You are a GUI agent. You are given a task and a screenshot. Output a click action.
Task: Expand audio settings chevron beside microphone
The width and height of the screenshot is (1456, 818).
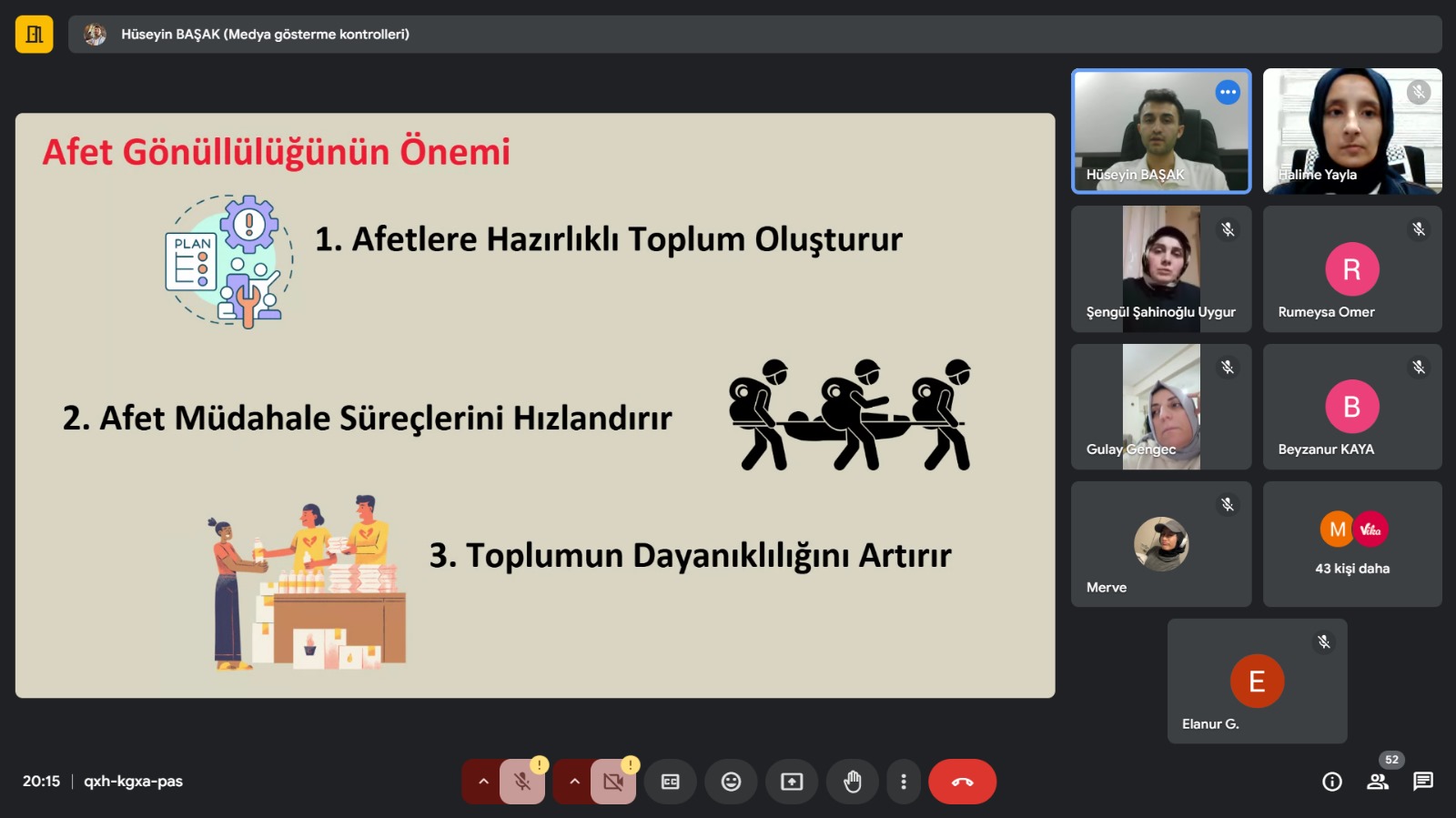(483, 782)
